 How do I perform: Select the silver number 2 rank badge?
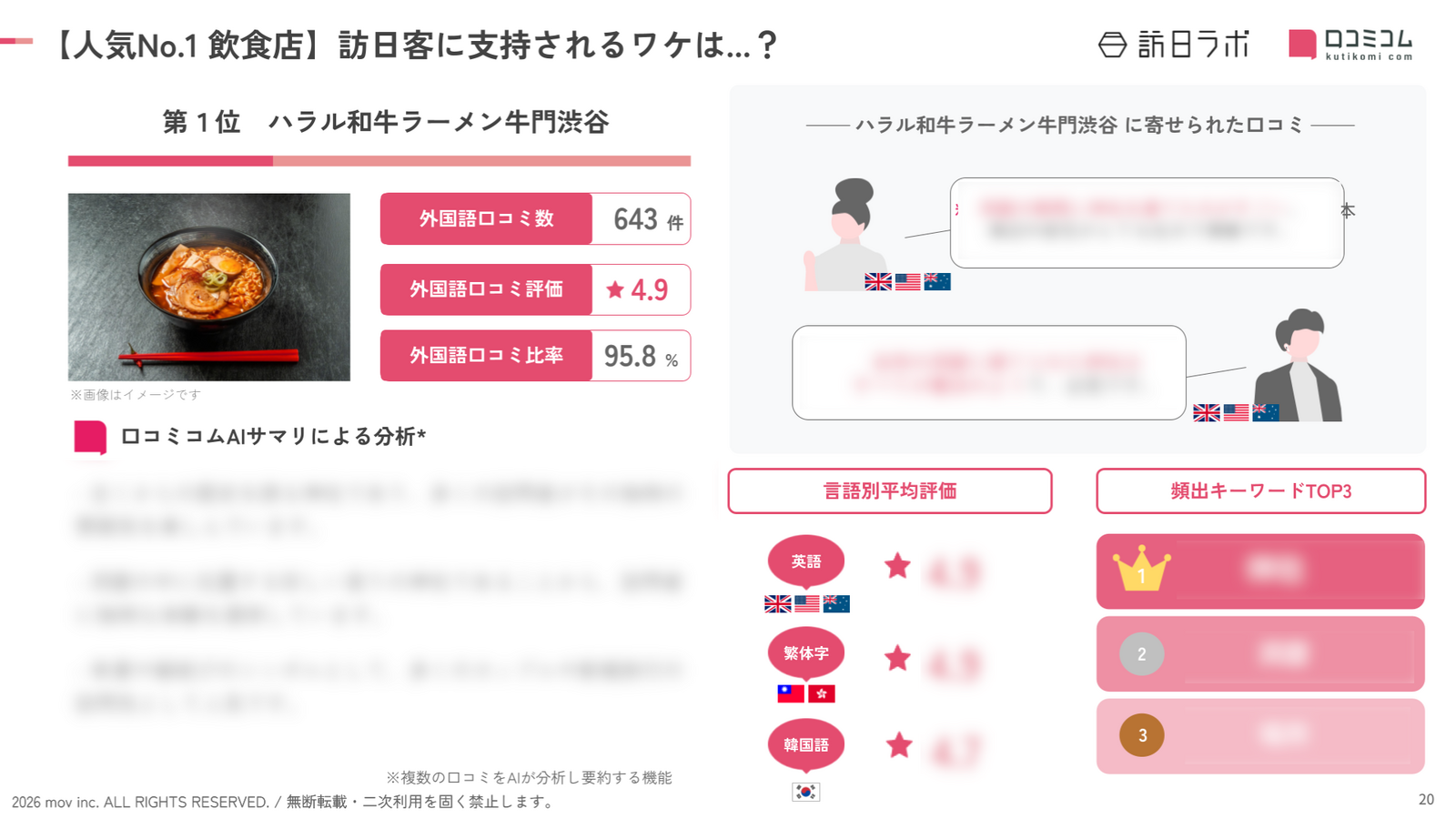[1141, 653]
